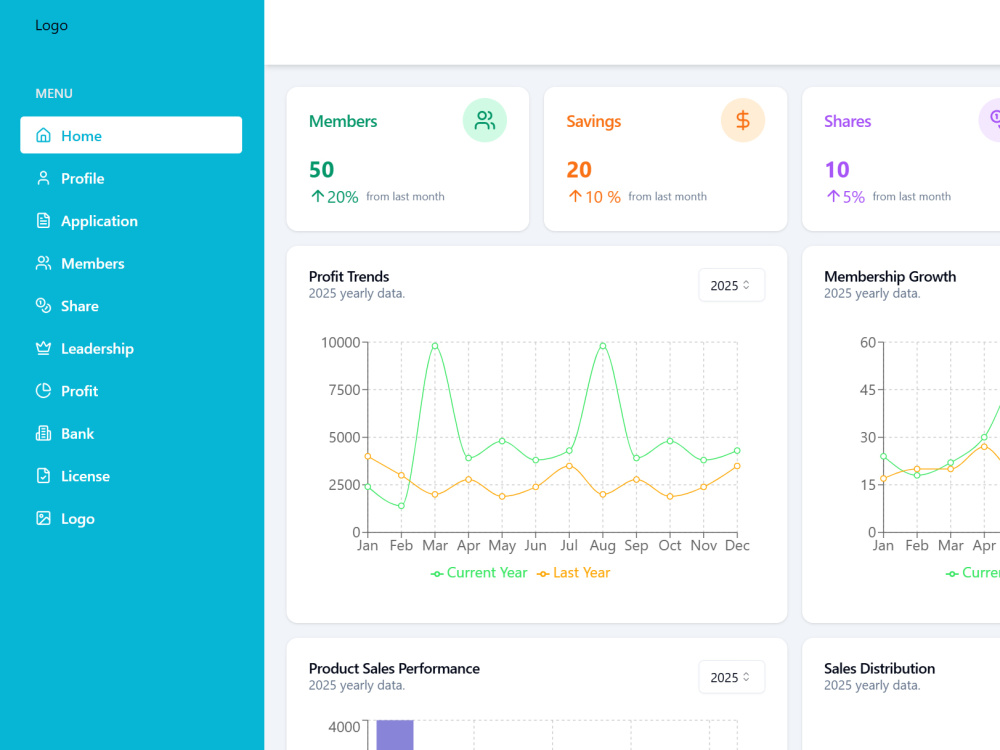Click the Logo image icon in menu

pyautogui.click(x=43, y=518)
